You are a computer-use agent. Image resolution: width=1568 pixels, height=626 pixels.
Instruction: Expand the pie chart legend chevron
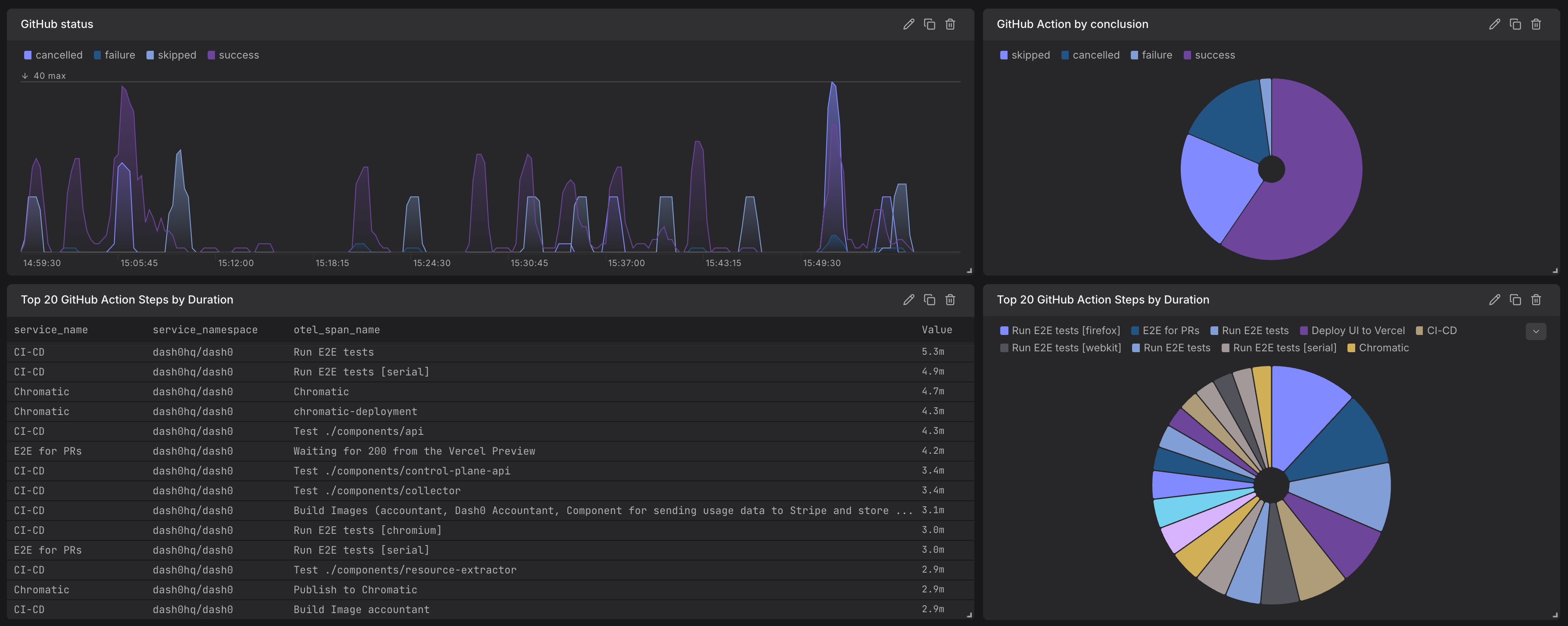1536,332
